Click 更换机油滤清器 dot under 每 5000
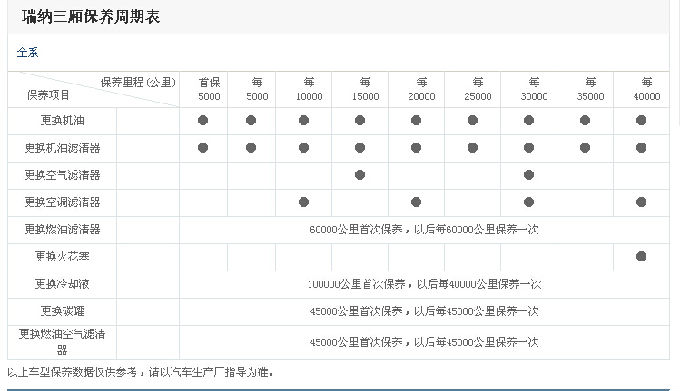This screenshot has height=391, width=680. click(251, 148)
